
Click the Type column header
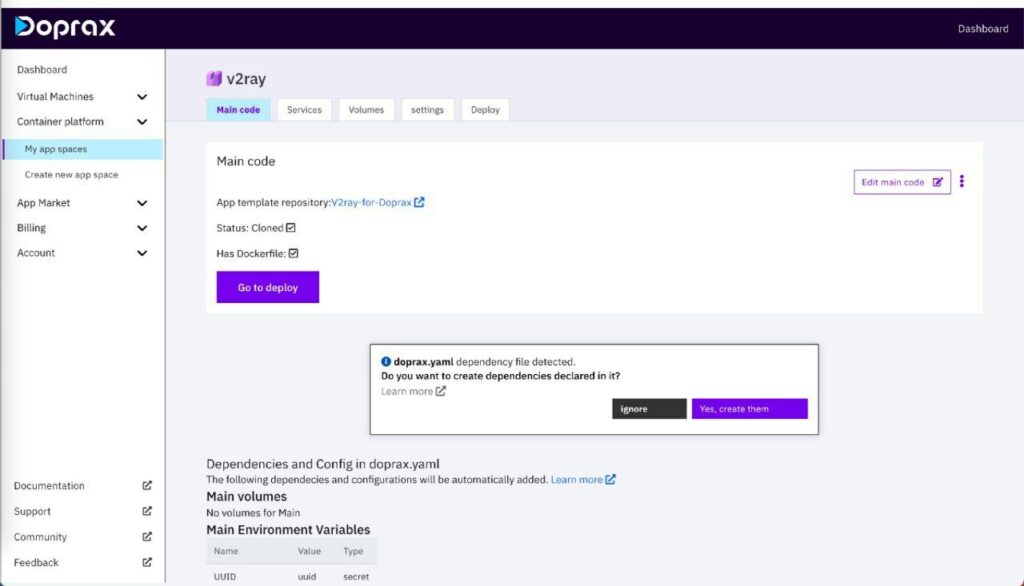click(x=353, y=551)
